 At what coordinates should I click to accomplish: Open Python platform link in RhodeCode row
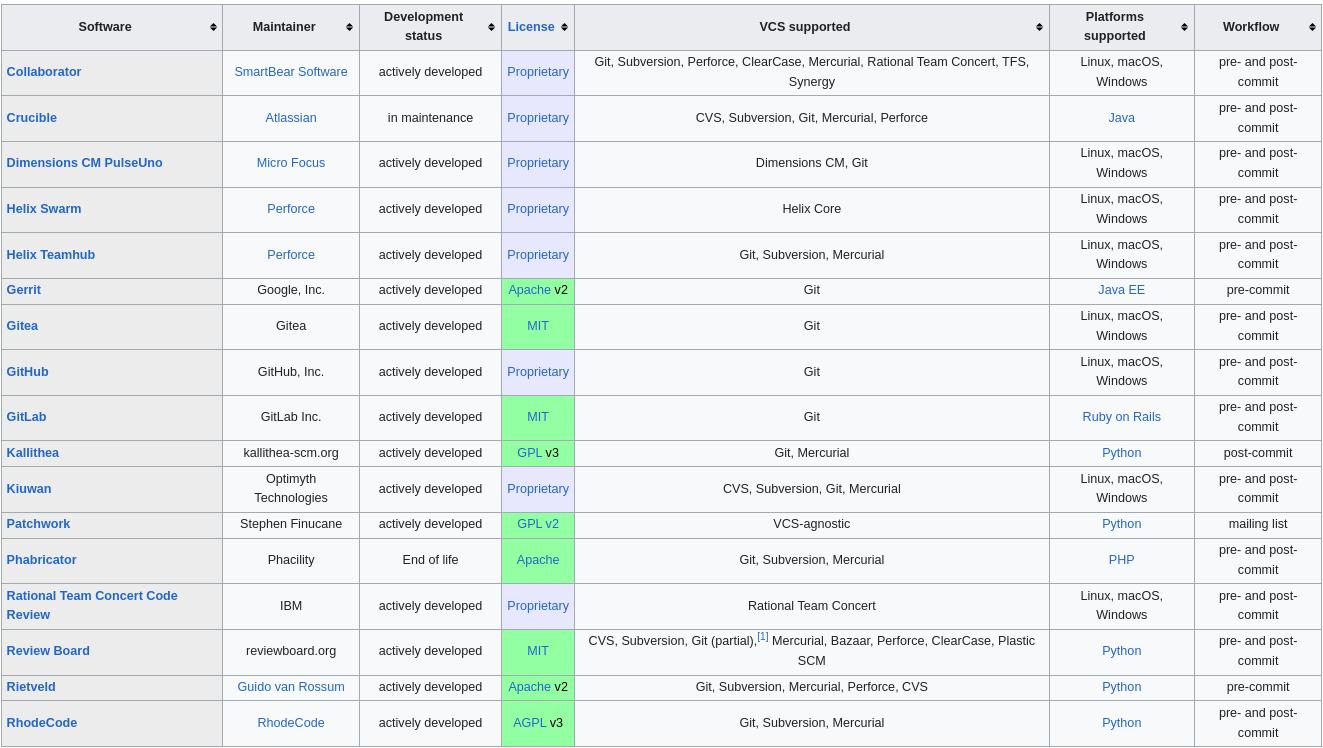[x=1121, y=723]
